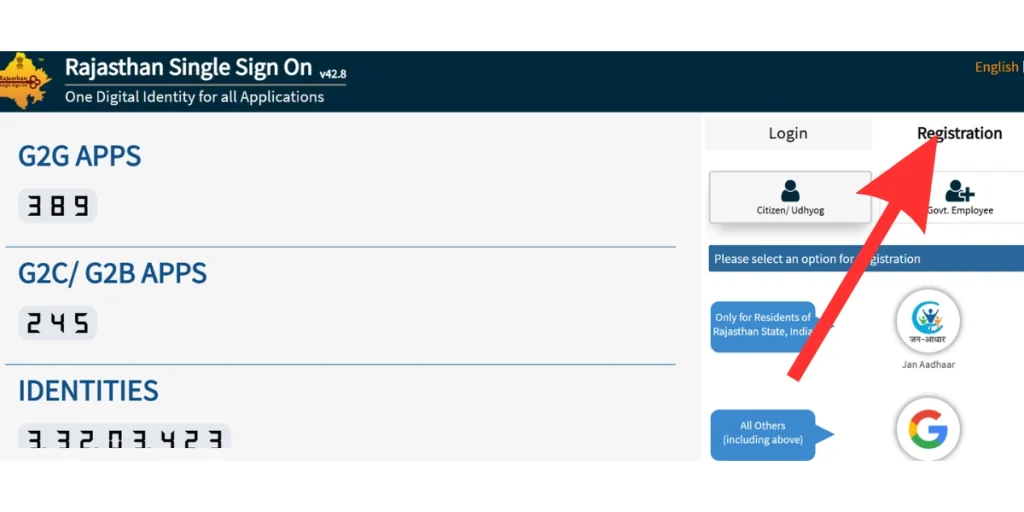1024x512 pixels.
Task: Click the One Digital Identity tagline
Action: click(195, 97)
